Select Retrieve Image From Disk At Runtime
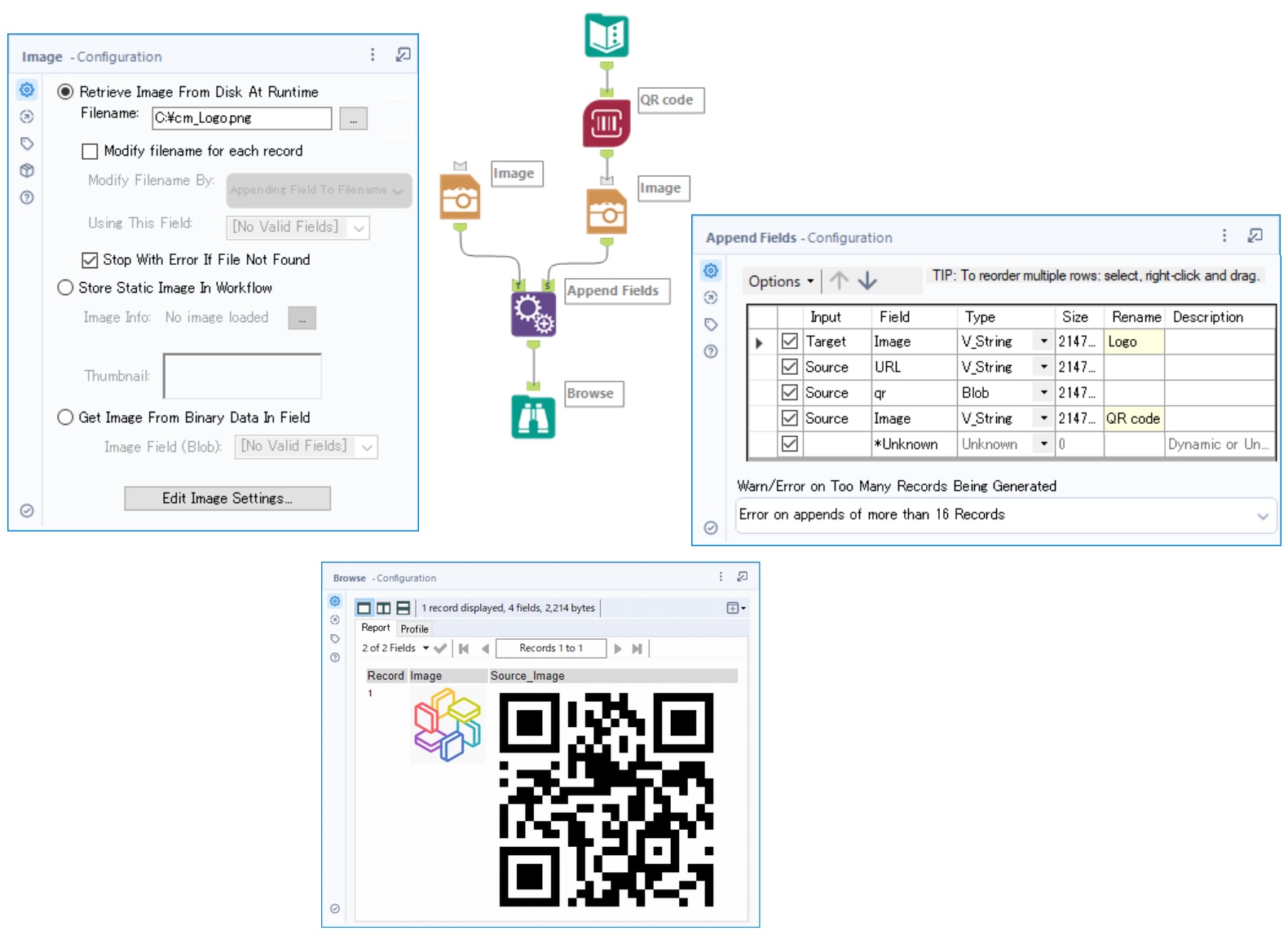The width and height of the screenshot is (1288, 935). 65,91
